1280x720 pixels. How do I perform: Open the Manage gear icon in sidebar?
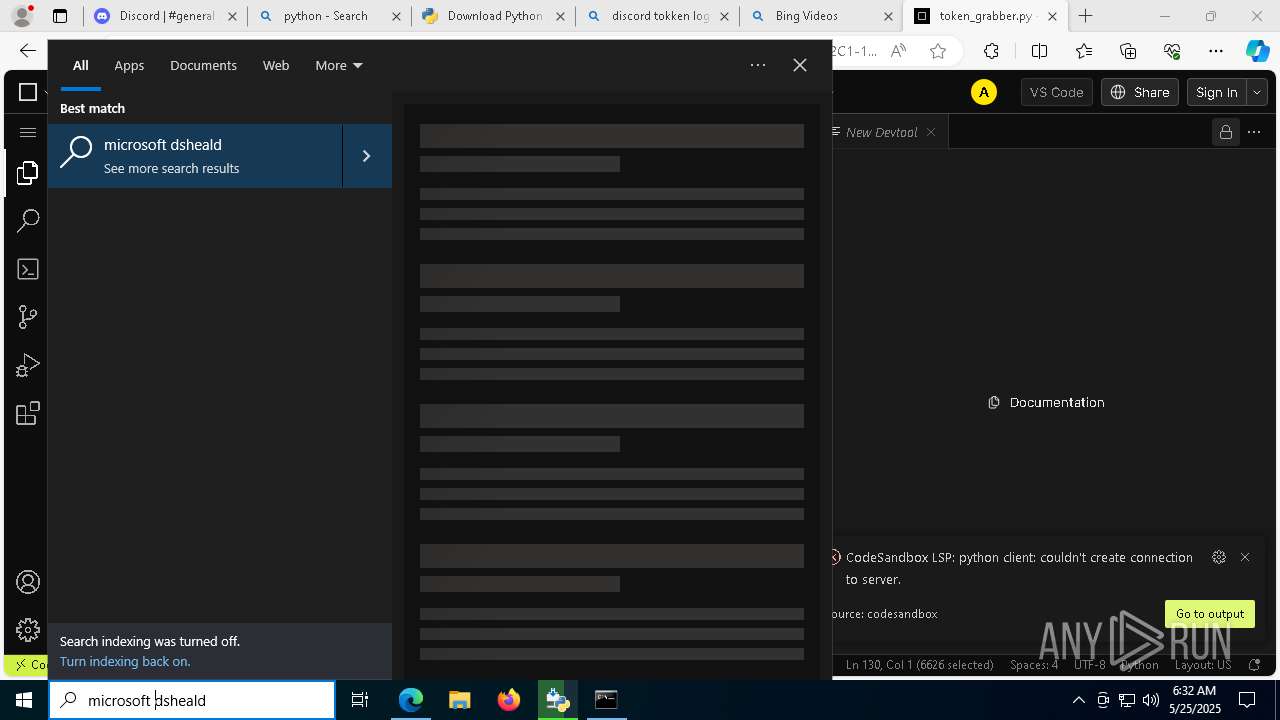pos(27,630)
